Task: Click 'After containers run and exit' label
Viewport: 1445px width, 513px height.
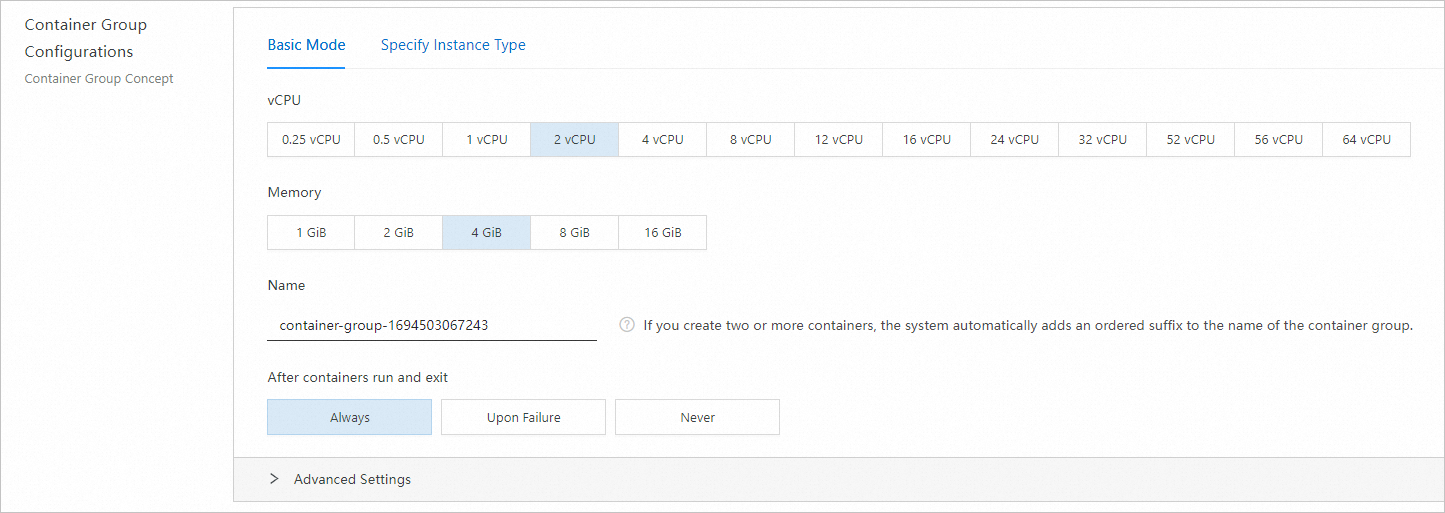Action: 358,377
